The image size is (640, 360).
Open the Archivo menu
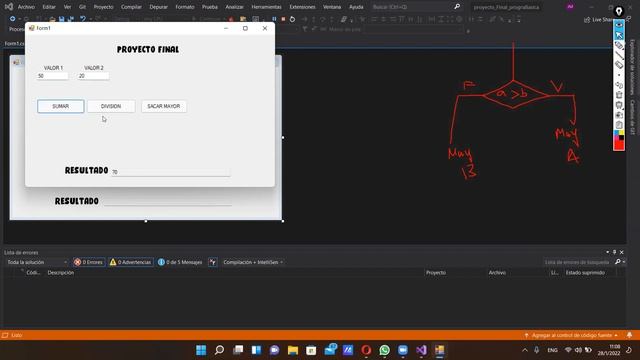[26, 7]
